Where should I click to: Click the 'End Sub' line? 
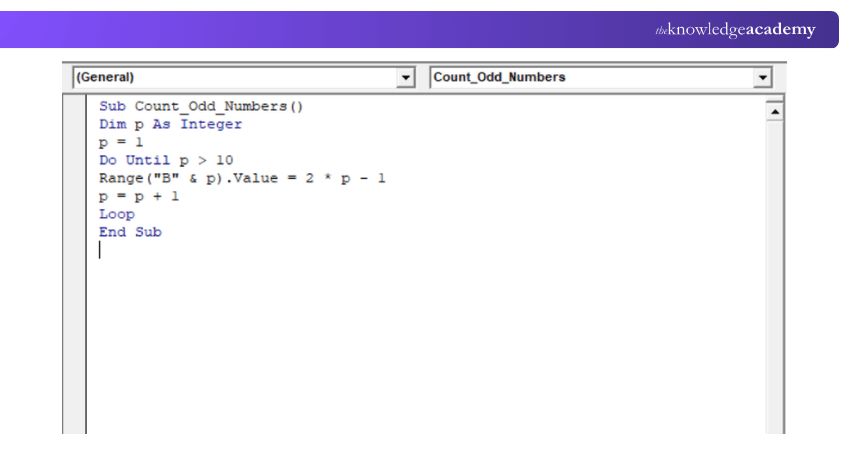click(130, 232)
